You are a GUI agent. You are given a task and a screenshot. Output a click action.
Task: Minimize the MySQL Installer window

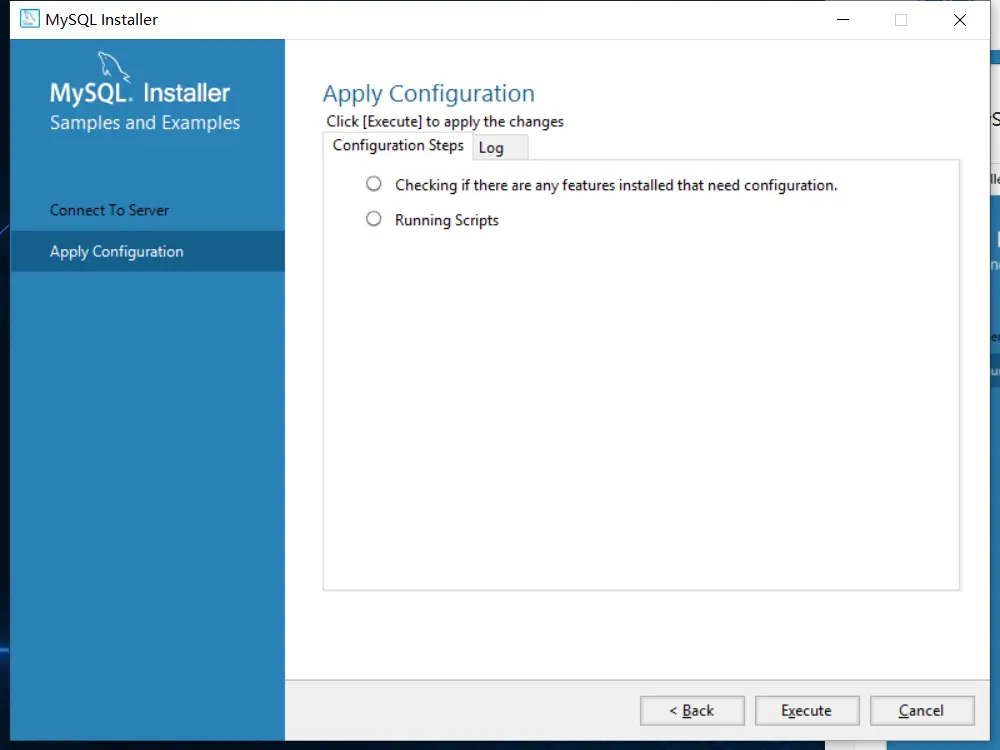coord(843,19)
